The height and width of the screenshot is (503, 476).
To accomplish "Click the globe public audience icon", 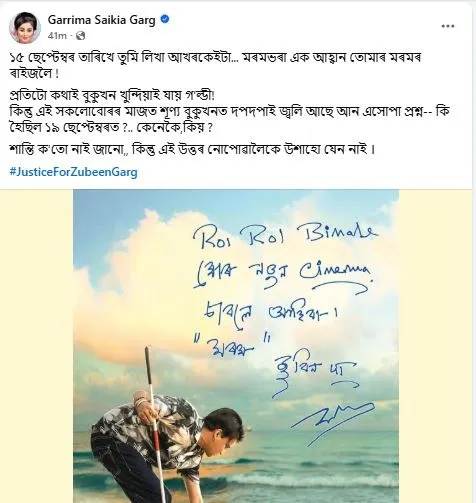I will coord(80,36).
